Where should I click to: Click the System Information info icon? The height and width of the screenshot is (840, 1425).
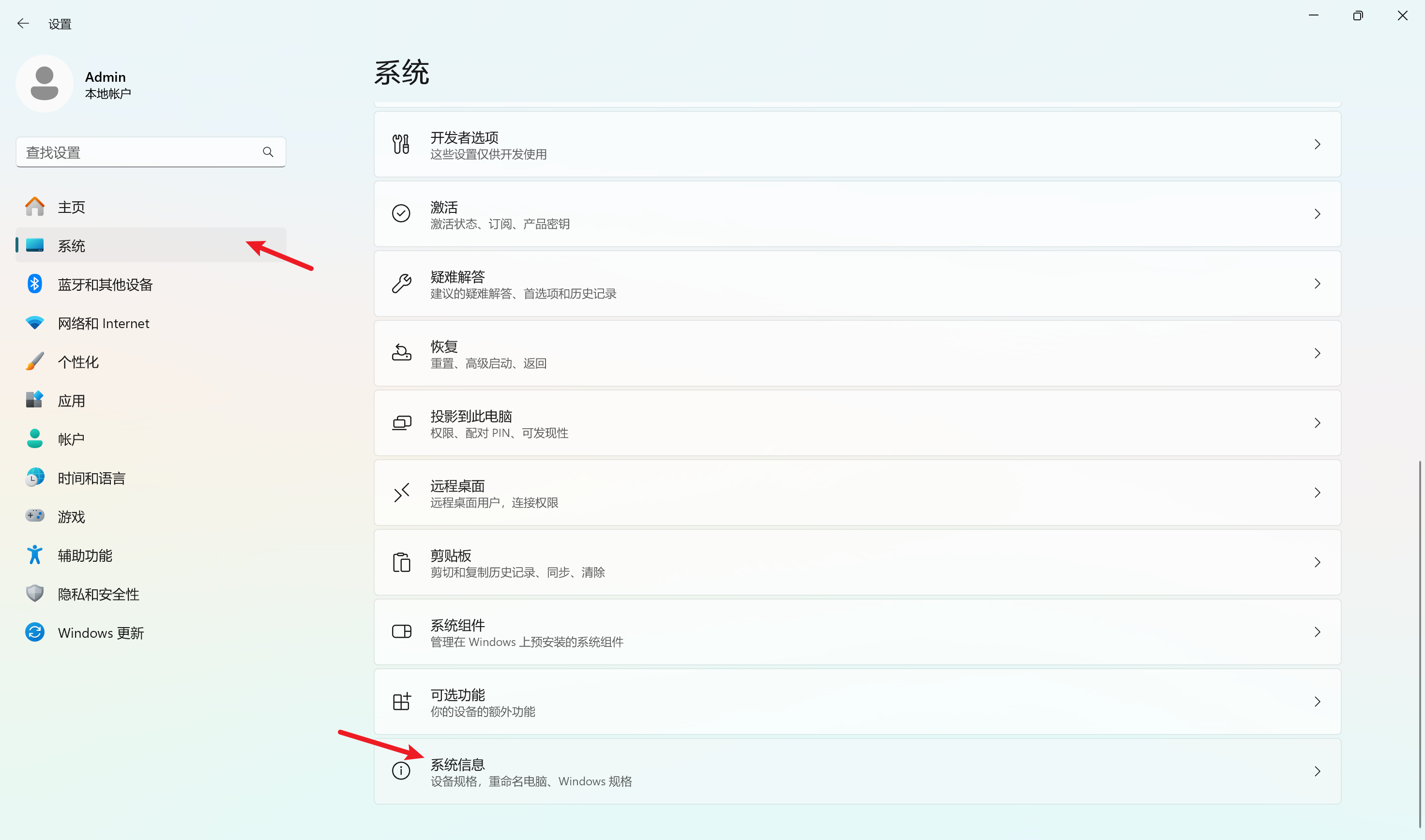pyautogui.click(x=401, y=771)
